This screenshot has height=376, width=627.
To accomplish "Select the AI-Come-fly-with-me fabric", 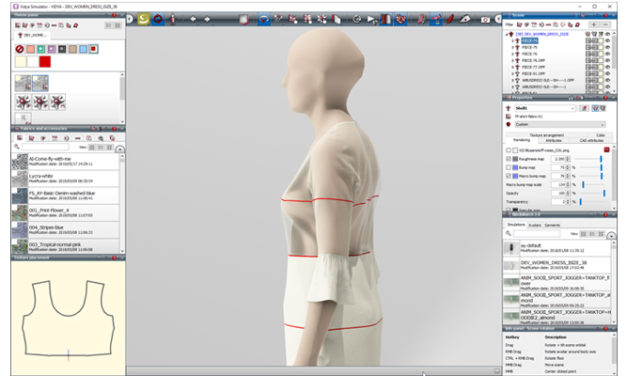I will pyautogui.click(x=65, y=162).
